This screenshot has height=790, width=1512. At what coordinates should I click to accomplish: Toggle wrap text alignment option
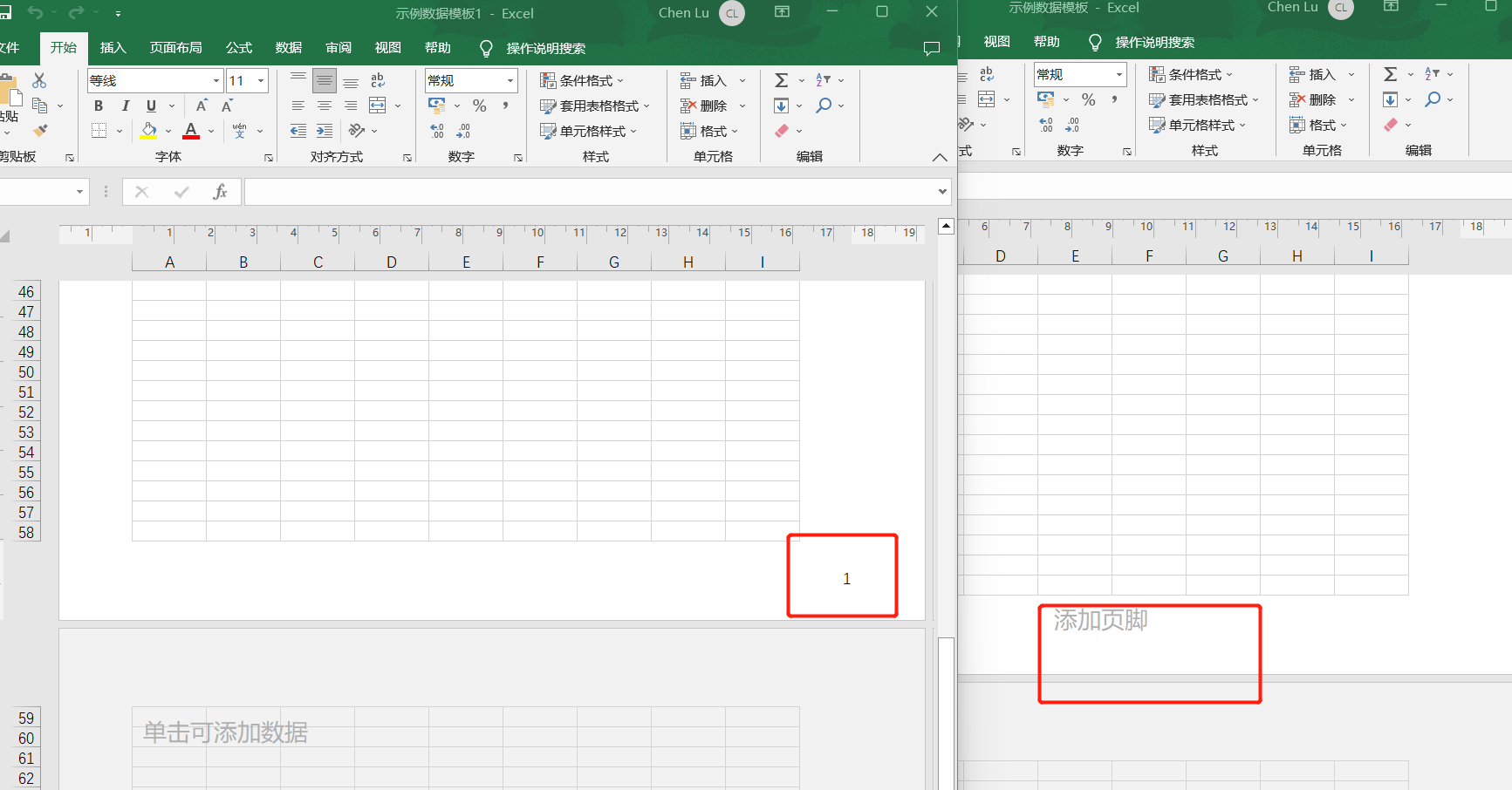pyautogui.click(x=377, y=79)
